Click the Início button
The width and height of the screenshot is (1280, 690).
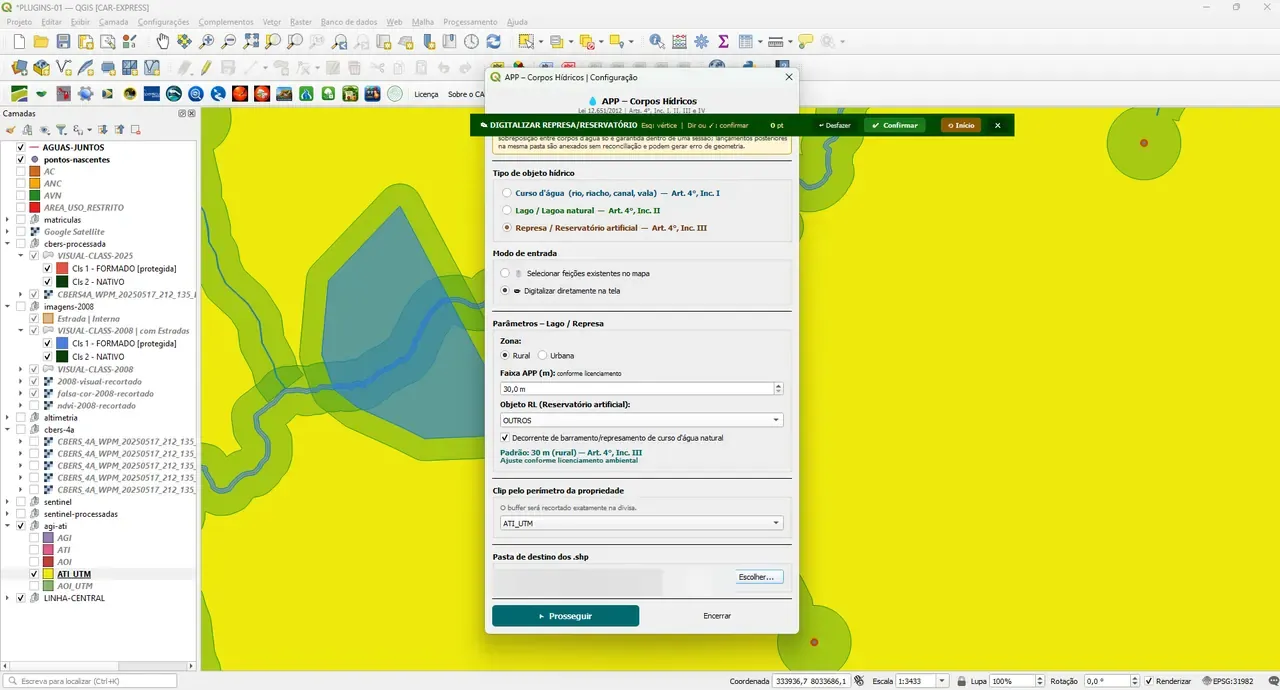coord(961,125)
